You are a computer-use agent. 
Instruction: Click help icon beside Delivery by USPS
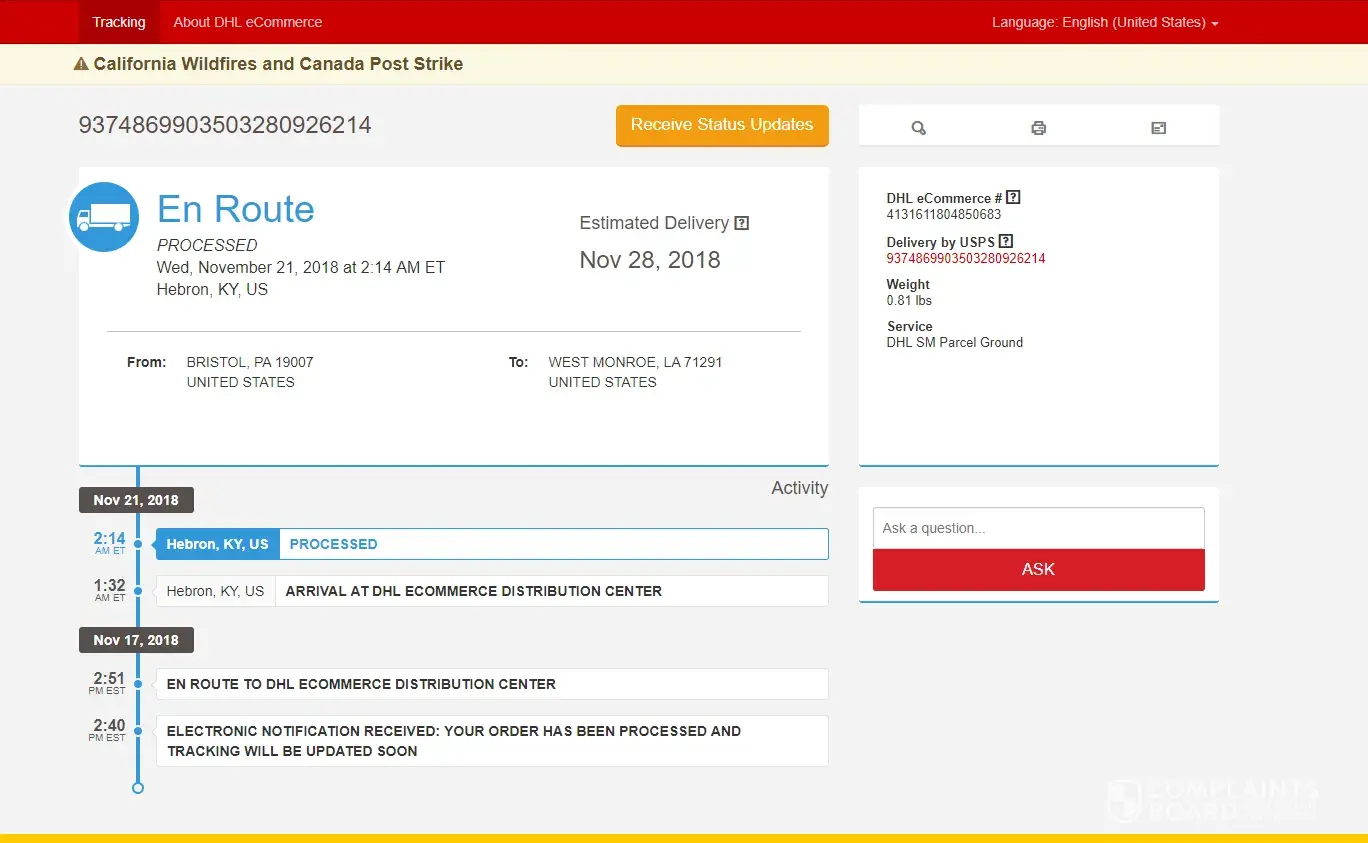pos(1006,242)
